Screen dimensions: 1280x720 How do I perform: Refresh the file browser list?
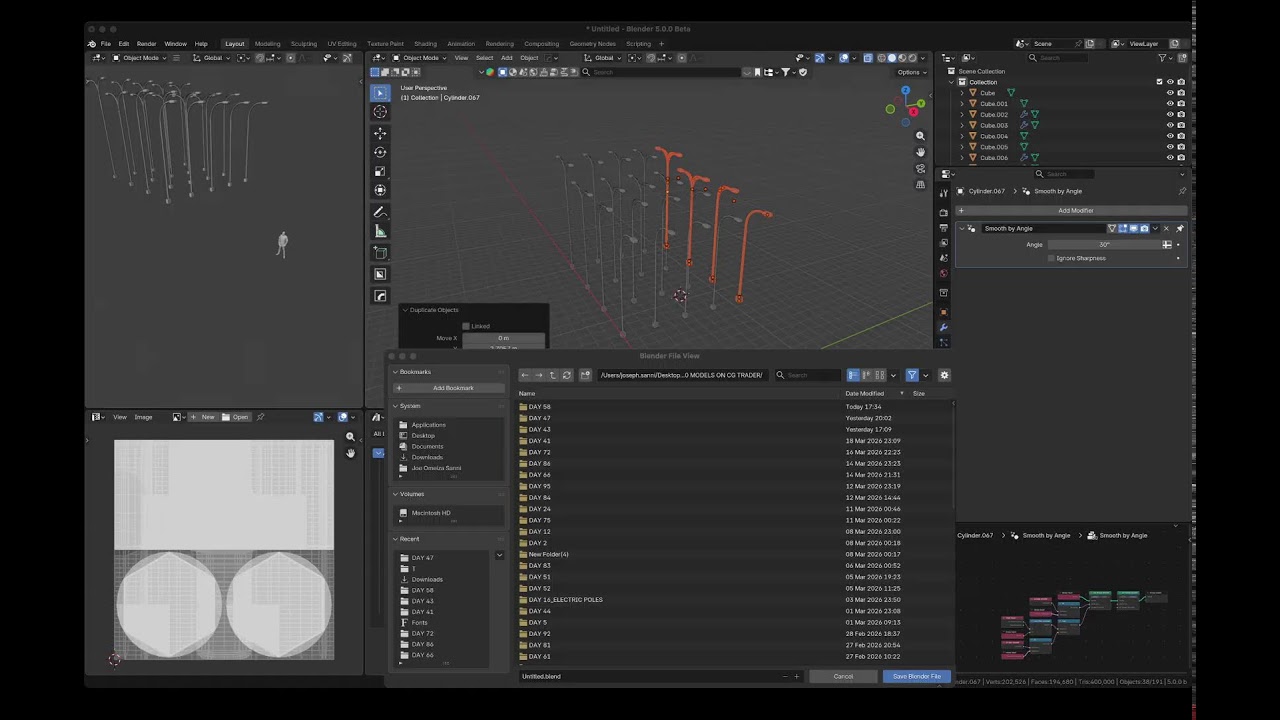pyautogui.click(x=567, y=375)
